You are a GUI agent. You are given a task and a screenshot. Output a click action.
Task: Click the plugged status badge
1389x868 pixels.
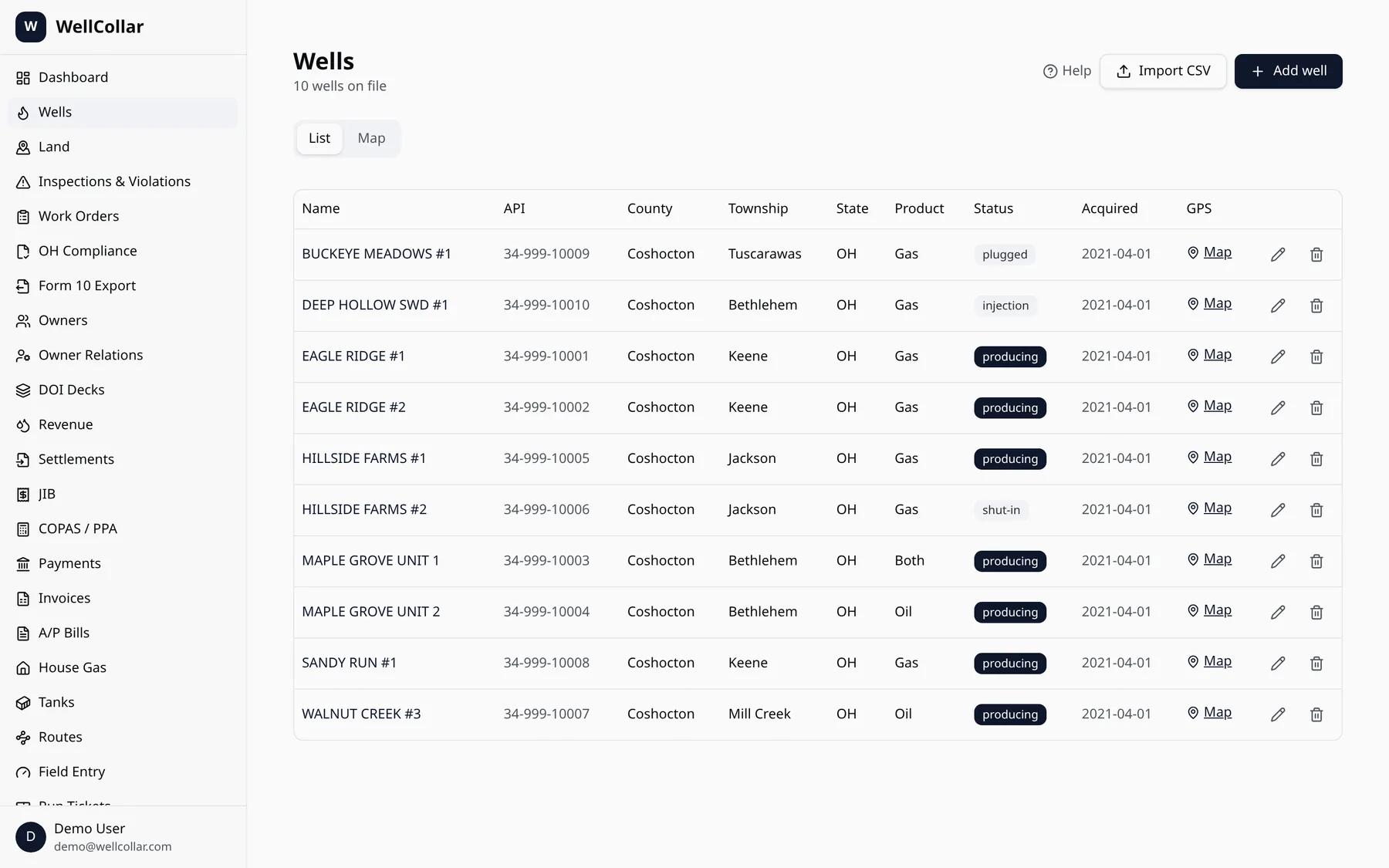[x=1005, y=255]
